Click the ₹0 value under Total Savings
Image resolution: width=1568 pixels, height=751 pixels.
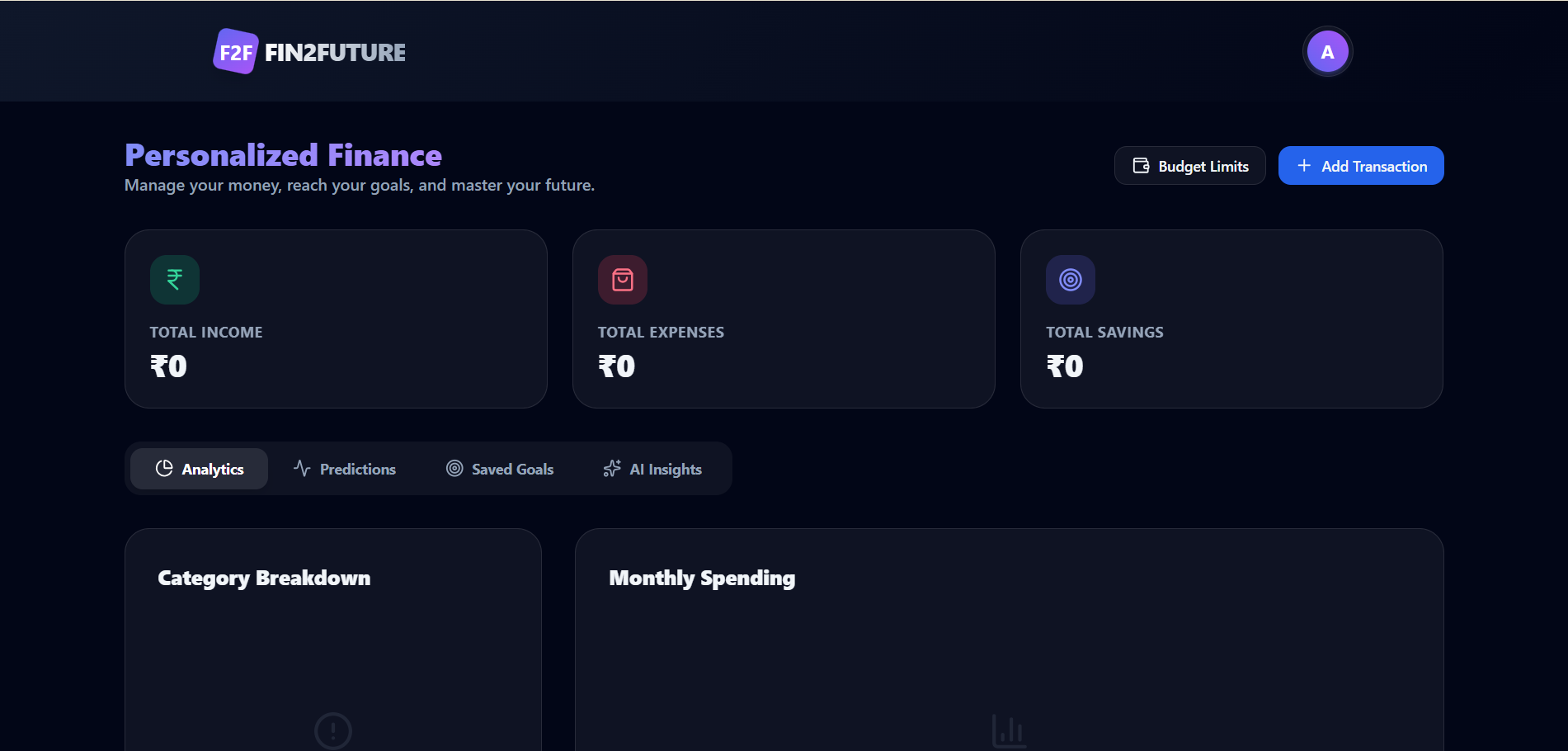[1065, 366]
